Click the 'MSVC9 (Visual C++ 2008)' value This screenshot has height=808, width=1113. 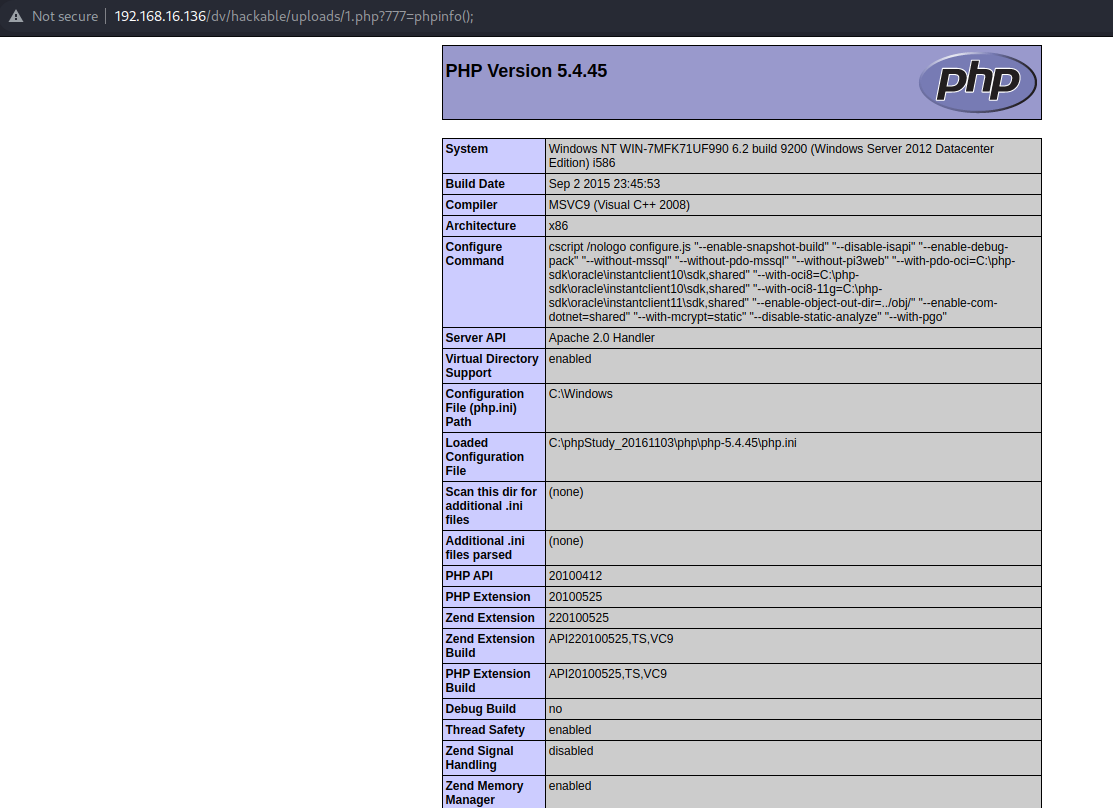pos(619,205)
